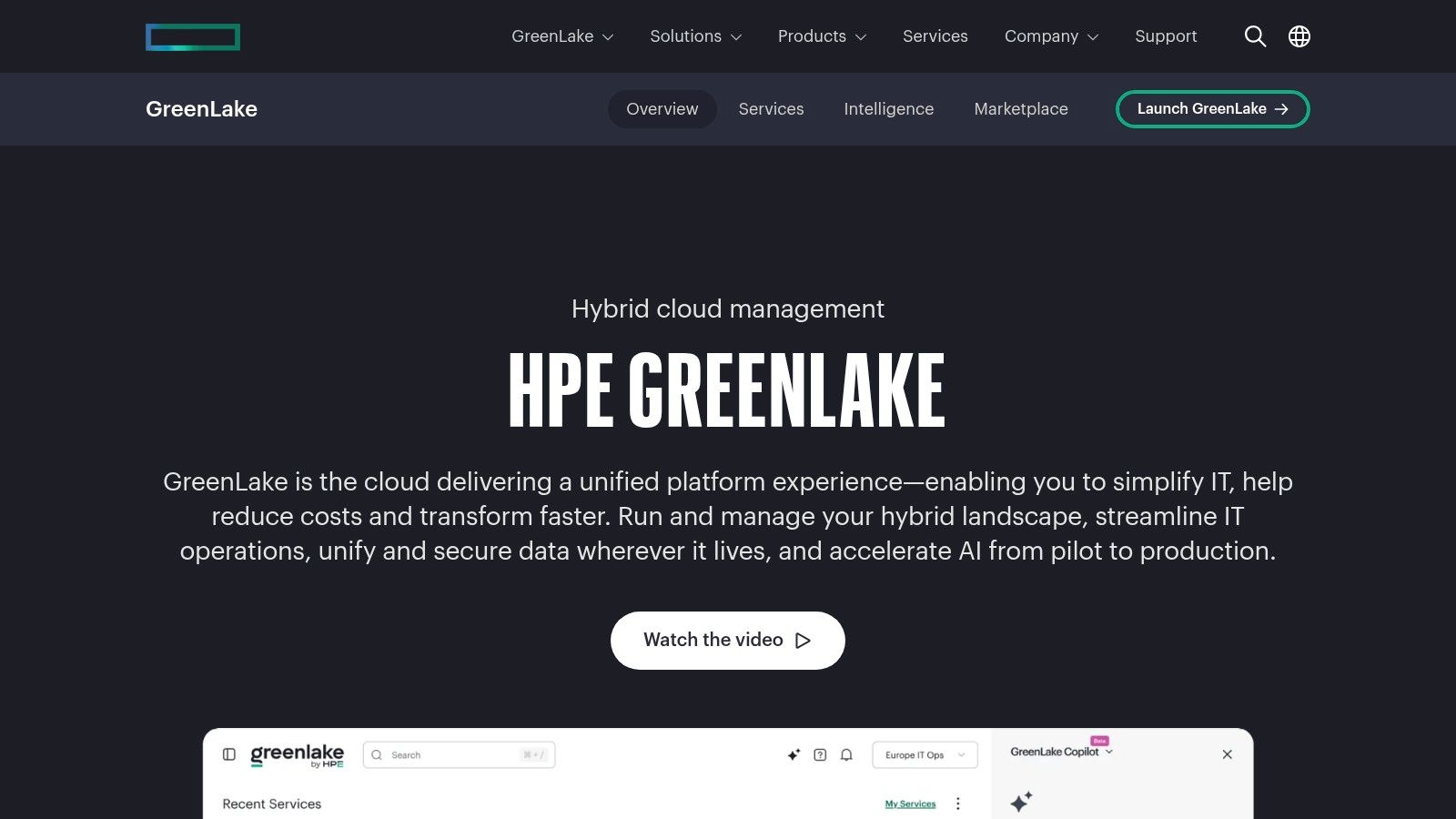This screenshot has width=1456, height=819.
Task: Open the kebab menu next to My Services
Action: coord(957,804)
